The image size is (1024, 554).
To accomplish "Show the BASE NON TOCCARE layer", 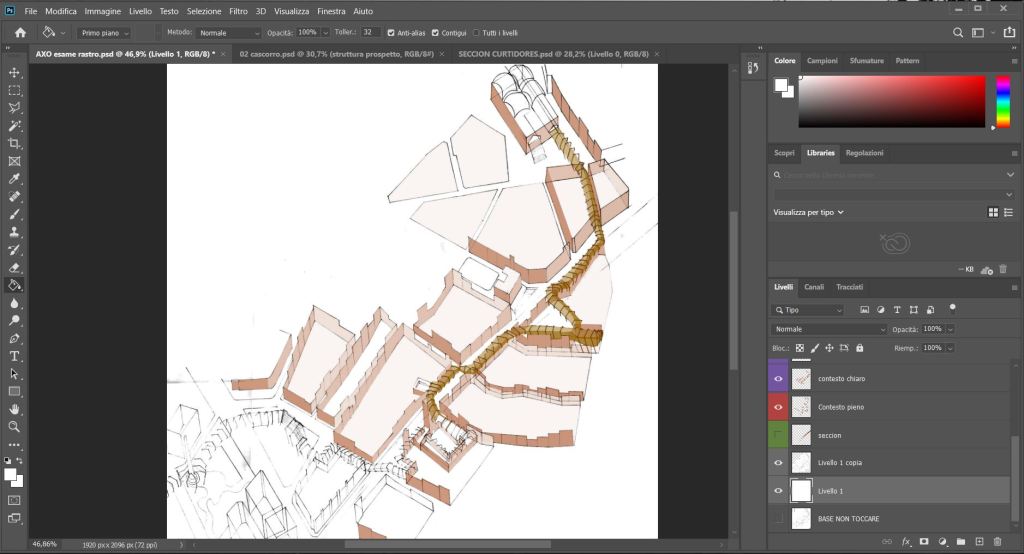I will [x=778, y=519].
